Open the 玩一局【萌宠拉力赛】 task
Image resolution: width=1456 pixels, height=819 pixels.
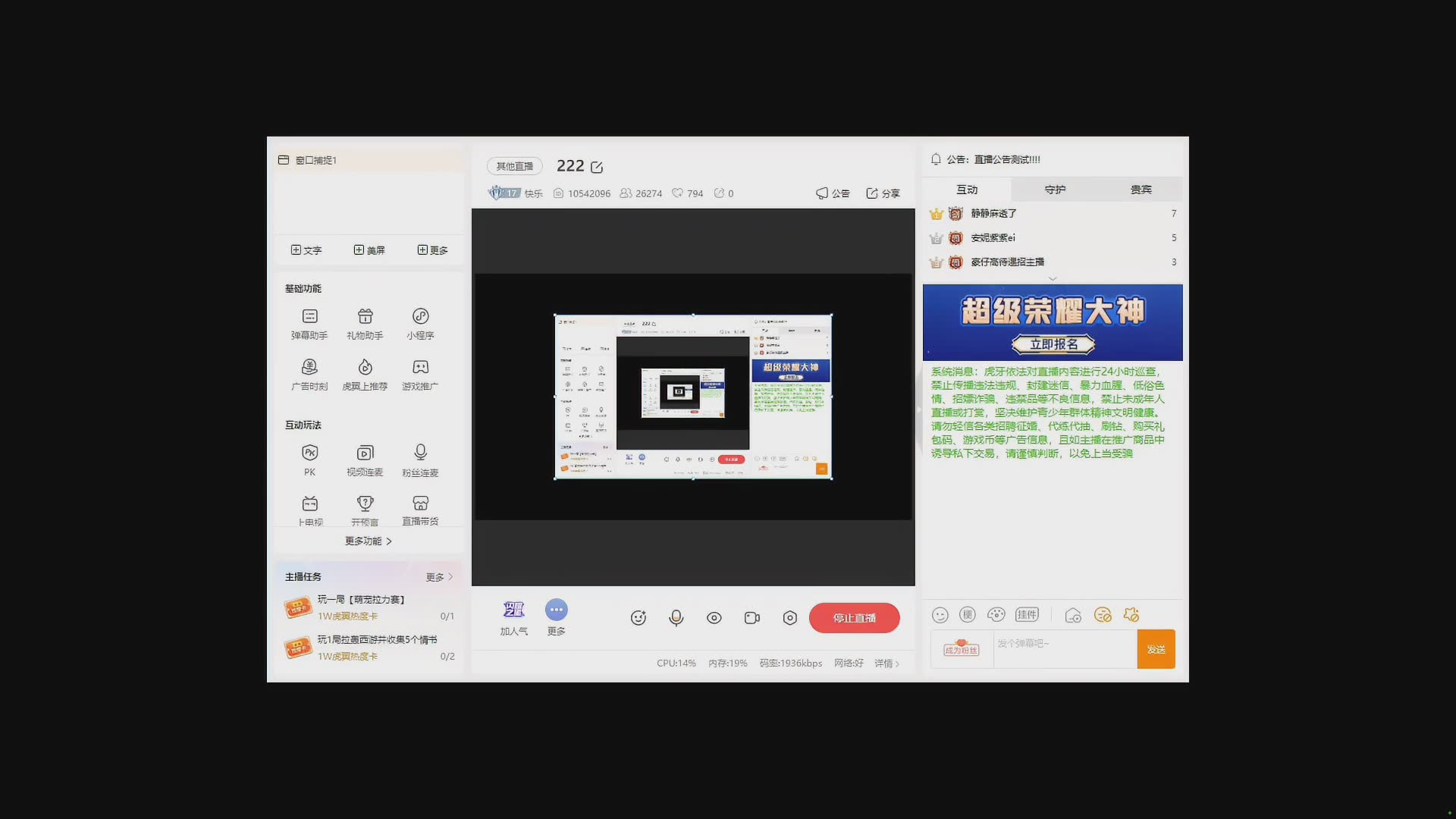click(369, 608)
